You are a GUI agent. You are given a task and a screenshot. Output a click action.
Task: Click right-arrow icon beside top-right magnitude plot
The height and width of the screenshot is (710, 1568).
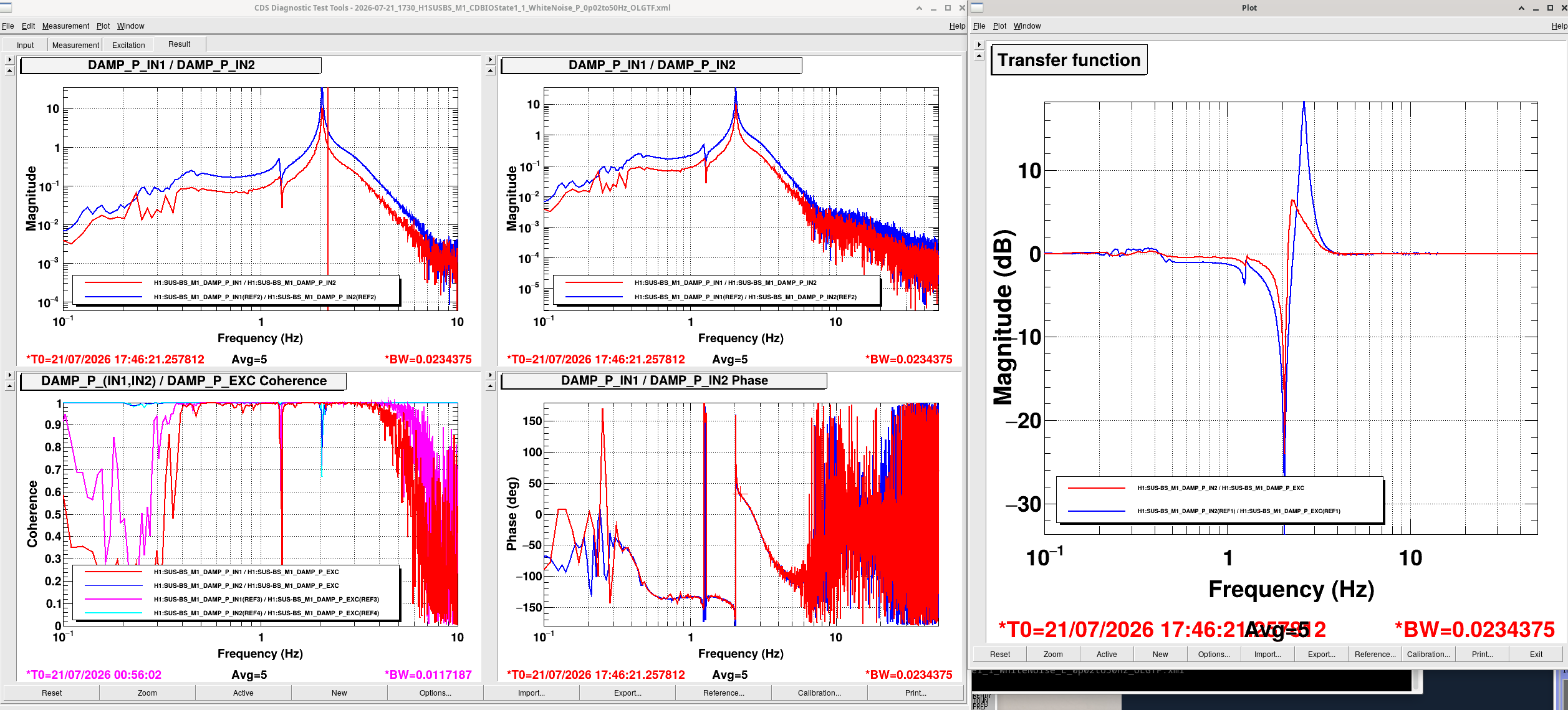[491, 60]
